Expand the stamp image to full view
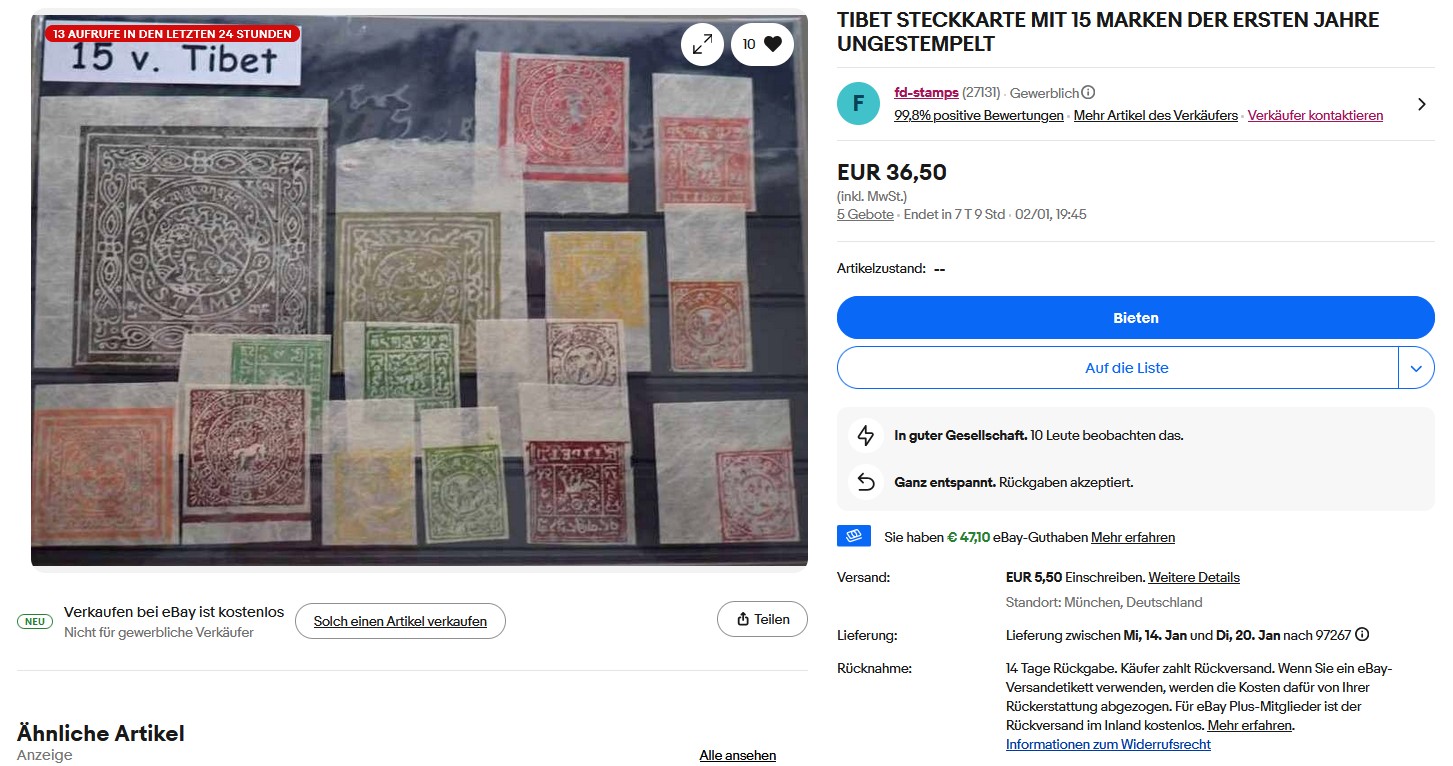Screen dimensions: 1453x766 click(x=702, y=44)
